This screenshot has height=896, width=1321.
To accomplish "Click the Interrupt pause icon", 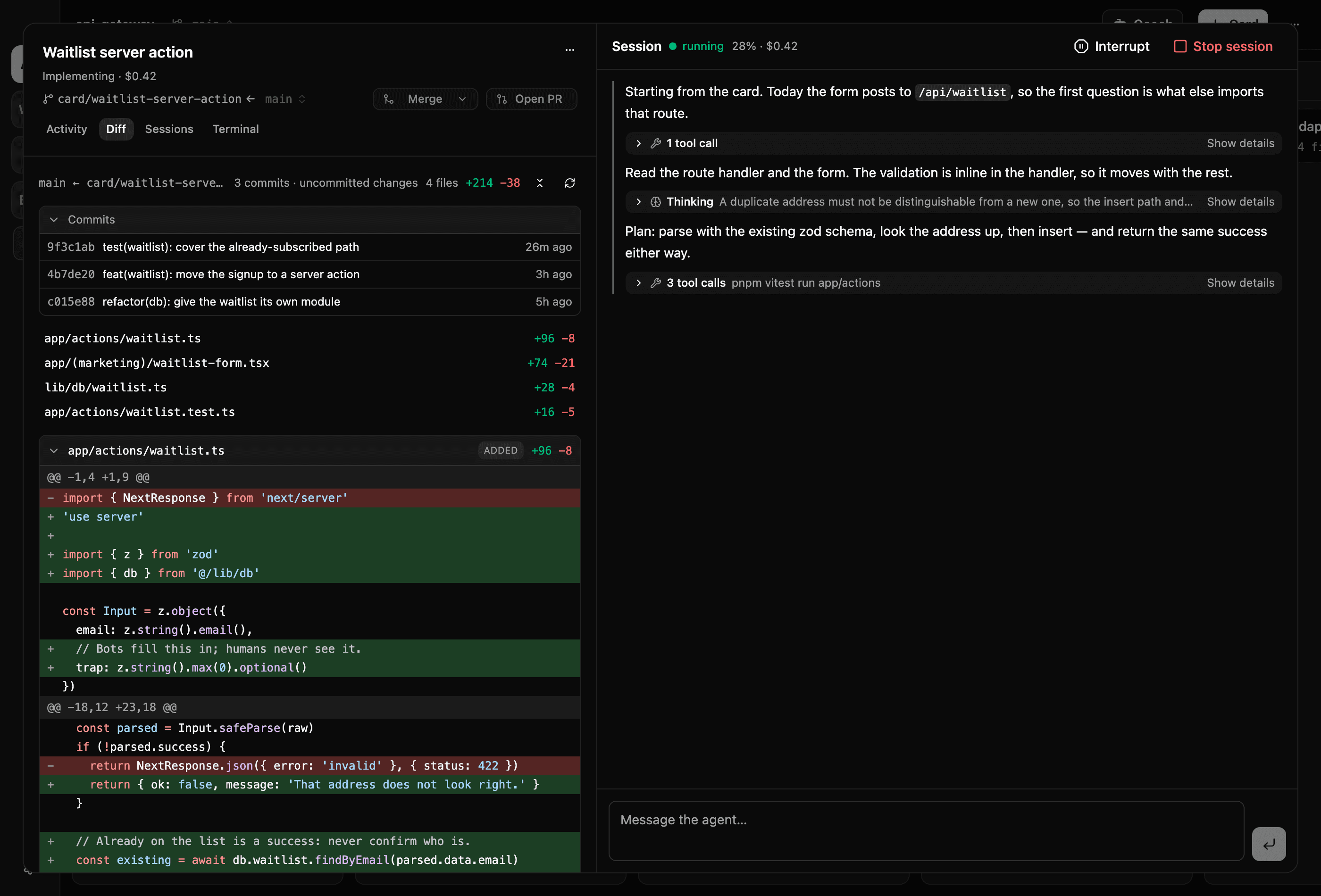I will click(1080, 47).
